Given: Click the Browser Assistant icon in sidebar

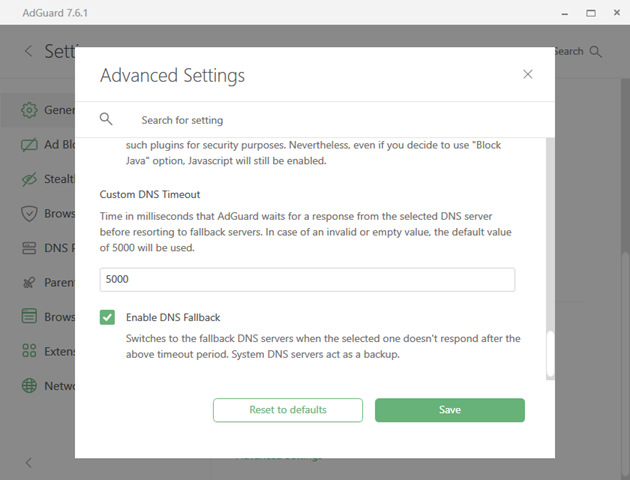Looking at the screenshot, I should (x=29, y=317).
